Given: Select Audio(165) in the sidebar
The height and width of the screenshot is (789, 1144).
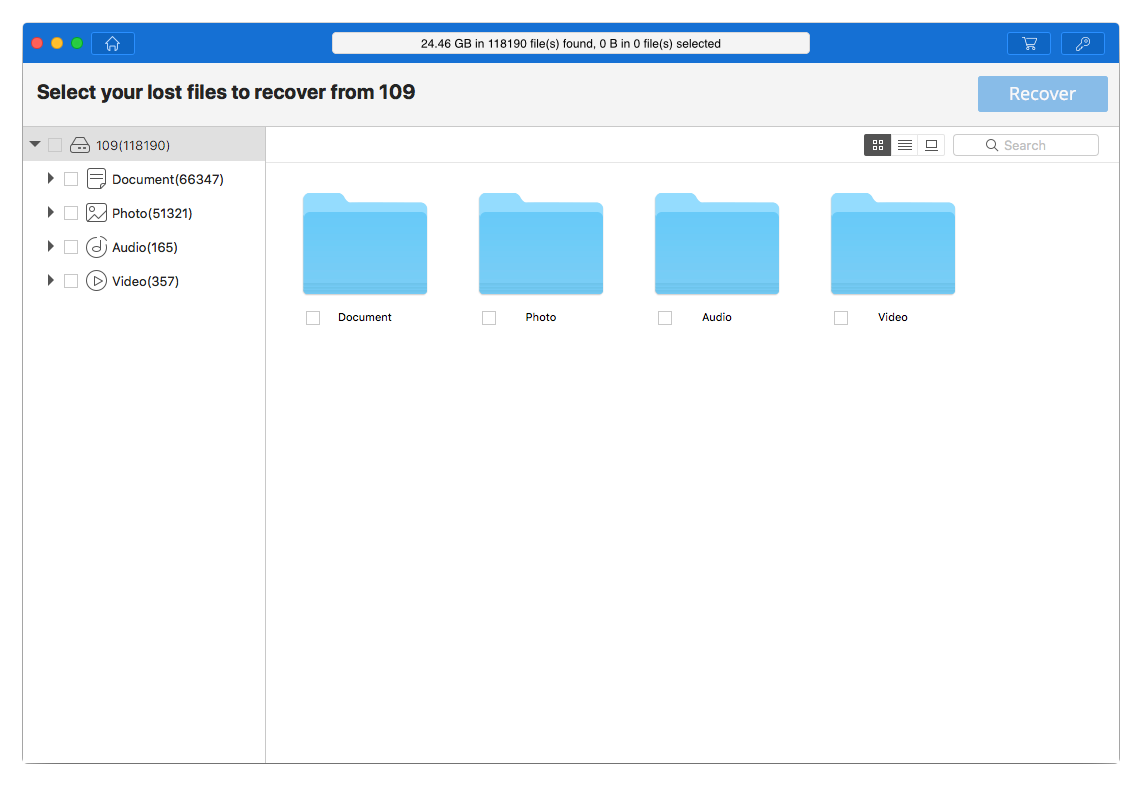Looking at the screenshot, I should [145, 247].
